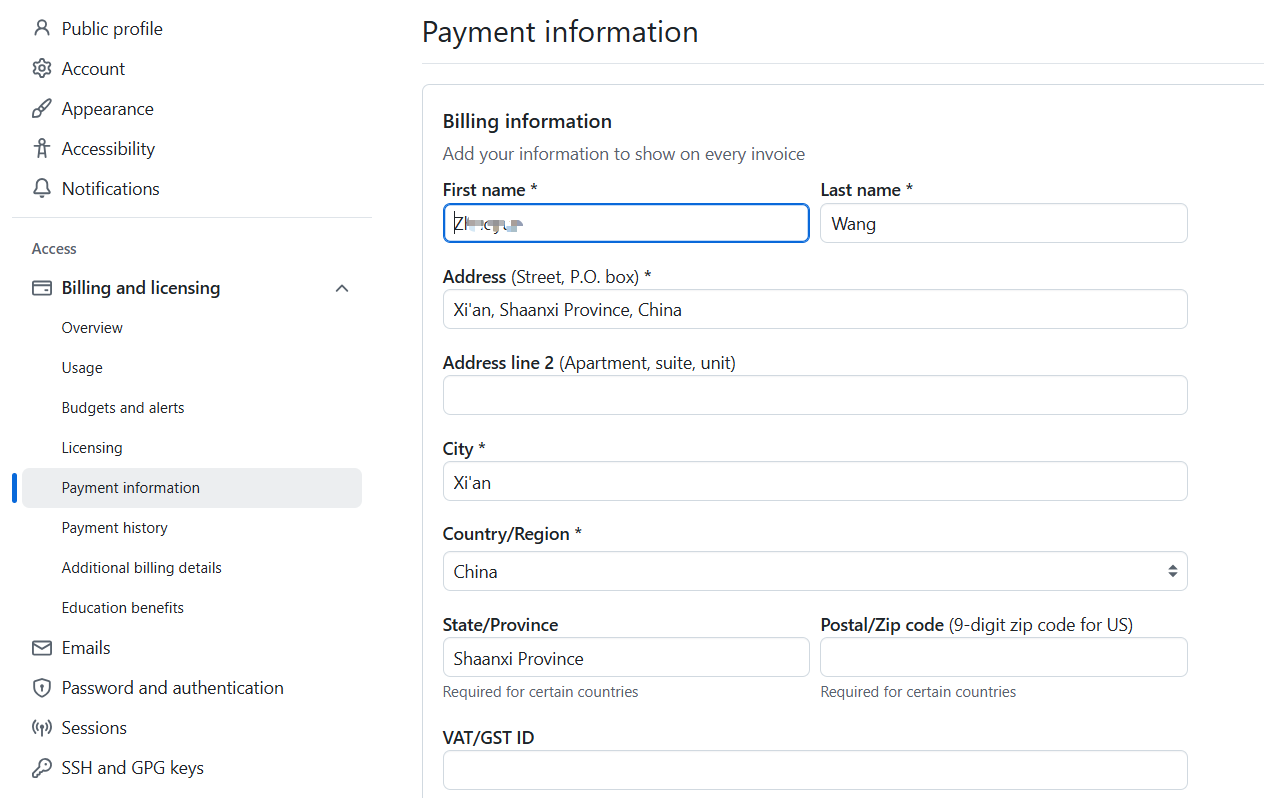Open the Country/Region dropdown
This screenshot has height=798, width=1264.
pos(814,571)
